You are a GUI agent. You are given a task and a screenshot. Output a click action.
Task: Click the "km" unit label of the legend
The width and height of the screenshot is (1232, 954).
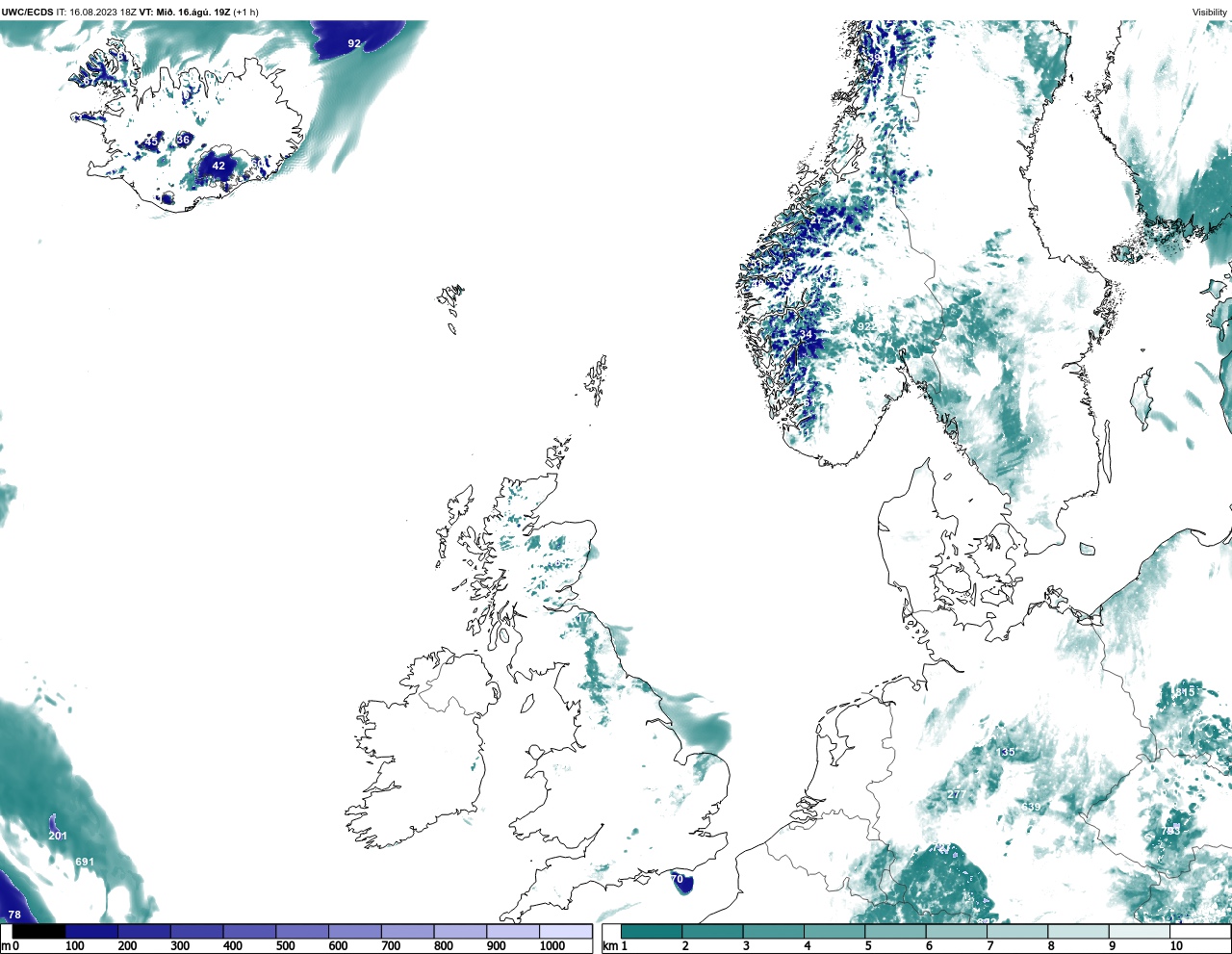coord(609,946)
